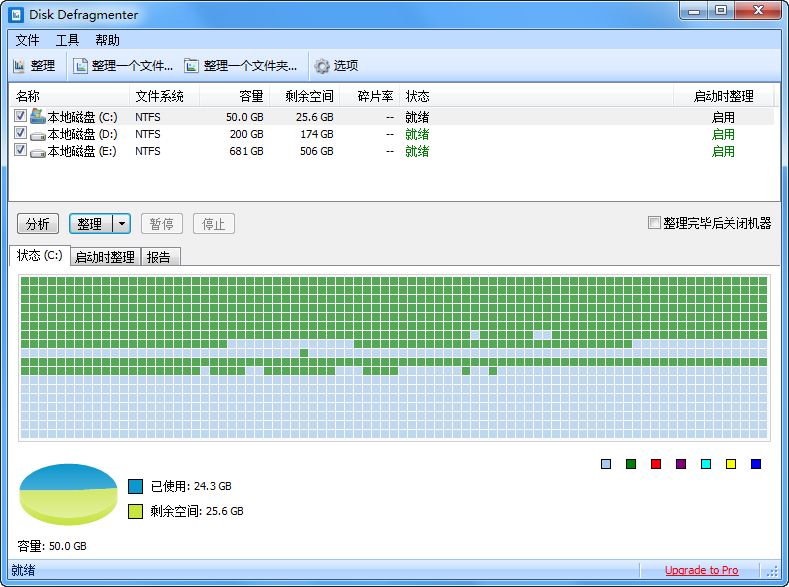Click the 174 GB free space cell
Screen dimensions: 789x587
317,134
